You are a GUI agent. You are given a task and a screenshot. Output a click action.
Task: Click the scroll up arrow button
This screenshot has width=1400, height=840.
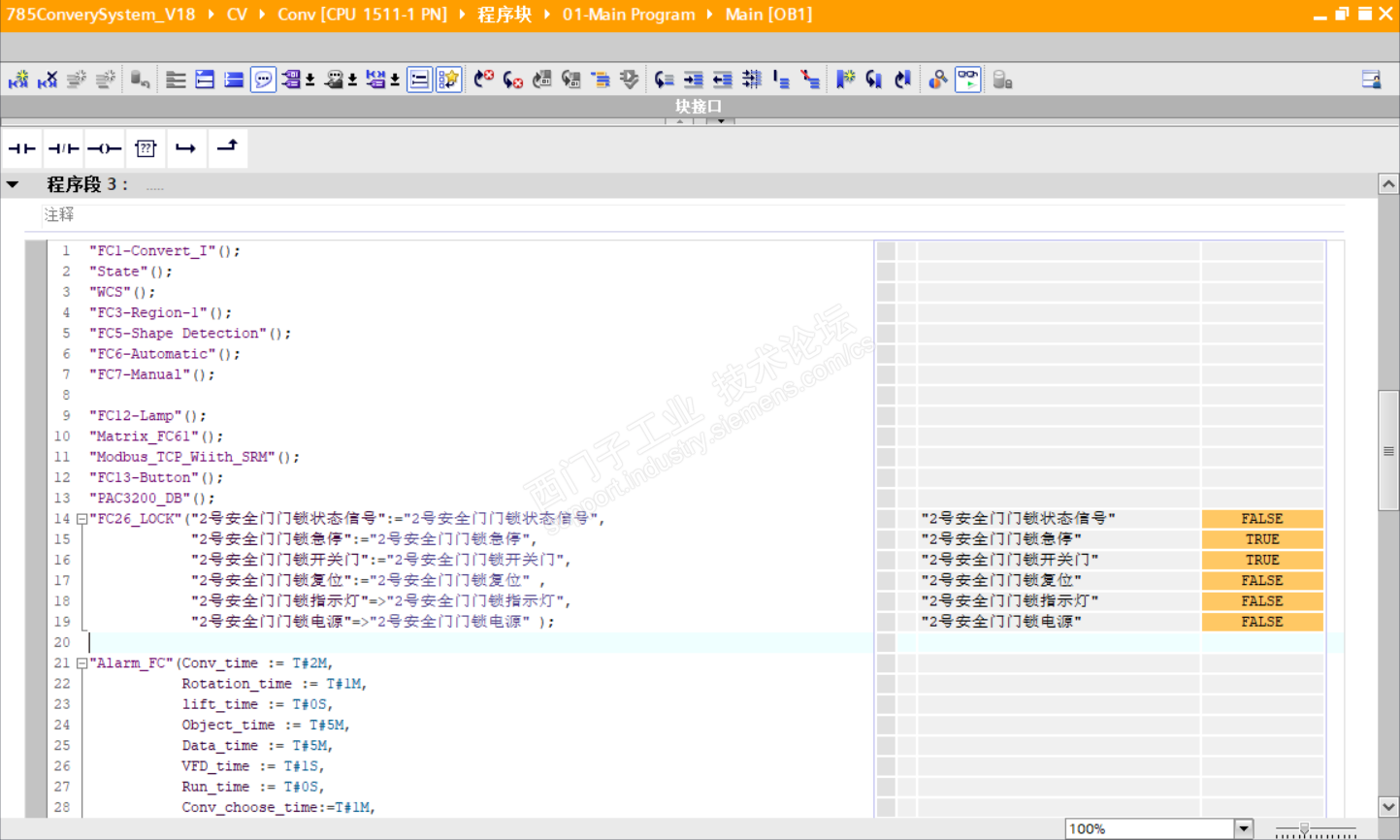coord(1388,184)
